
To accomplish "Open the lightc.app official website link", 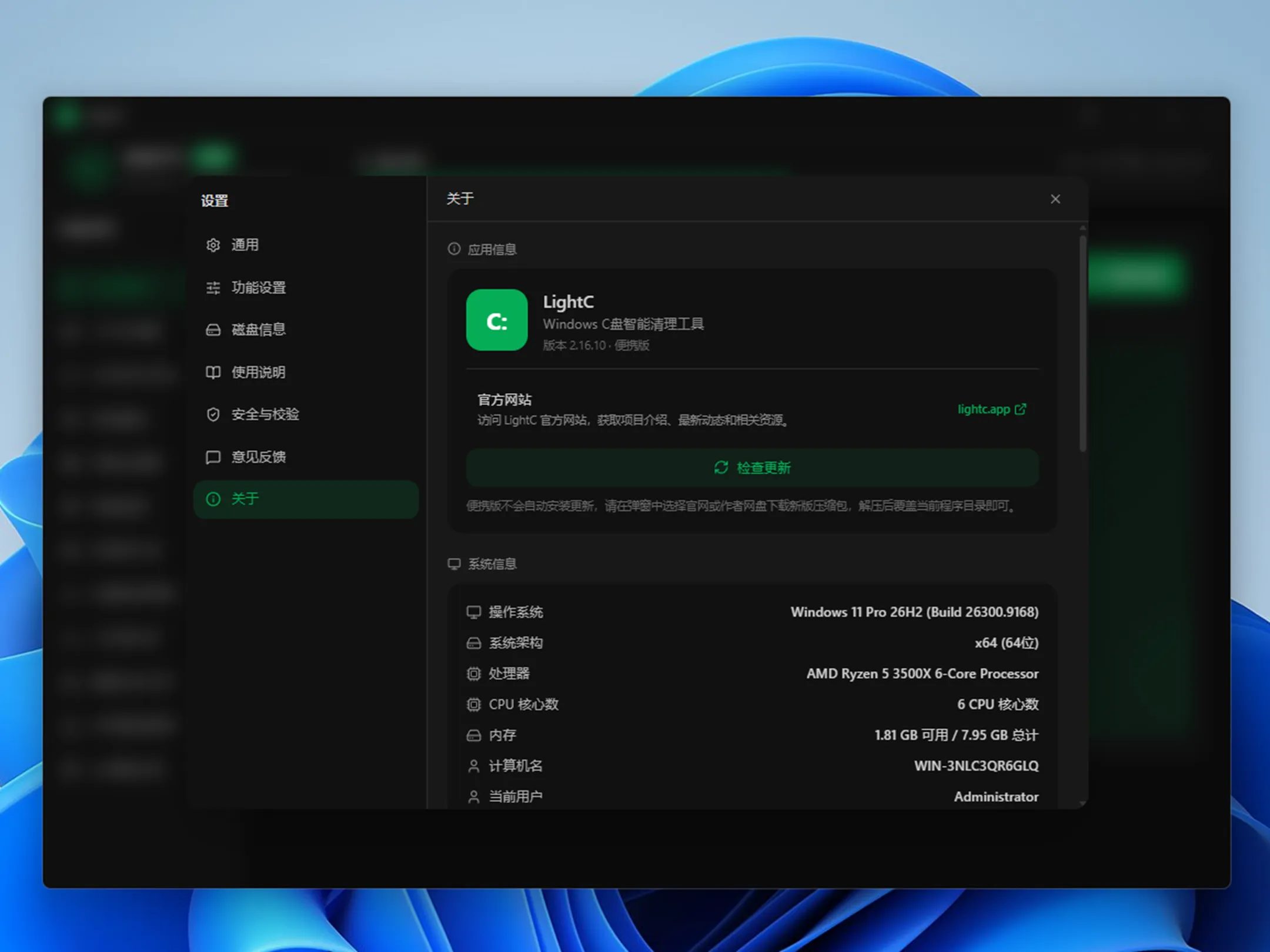I will coord(992,409).
